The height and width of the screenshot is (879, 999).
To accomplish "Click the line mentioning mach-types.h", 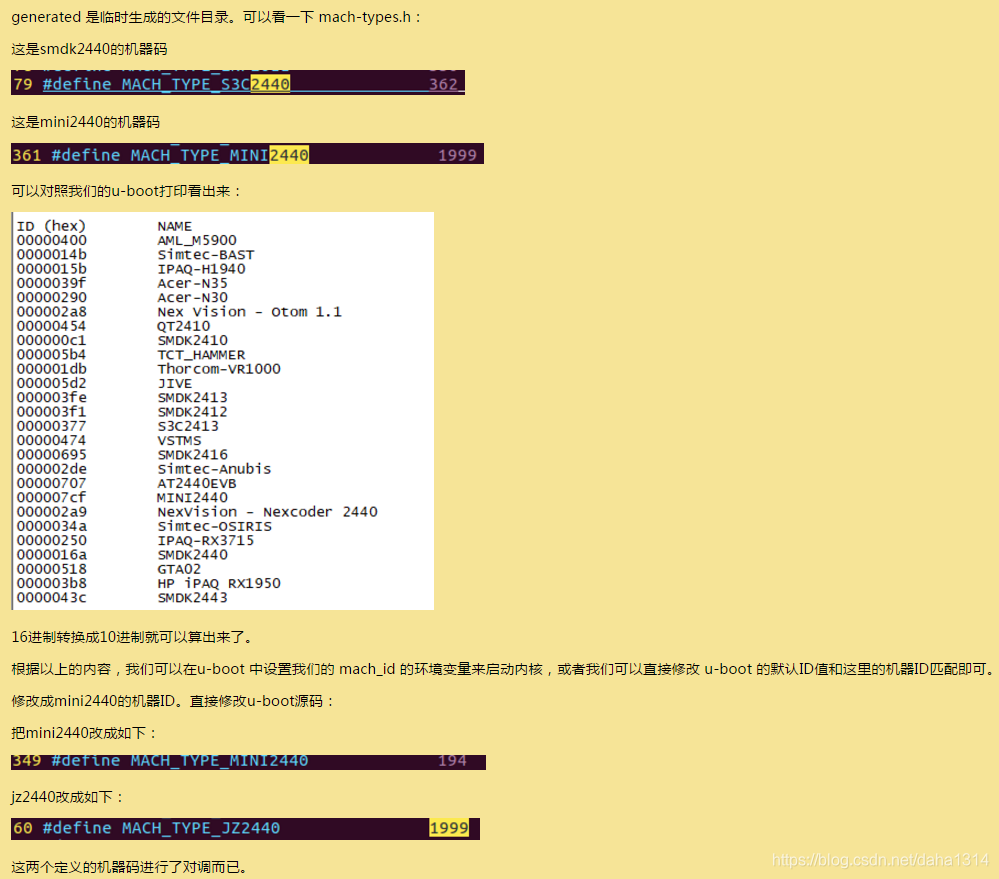I will pyautogui.click(x=217, y=17).
